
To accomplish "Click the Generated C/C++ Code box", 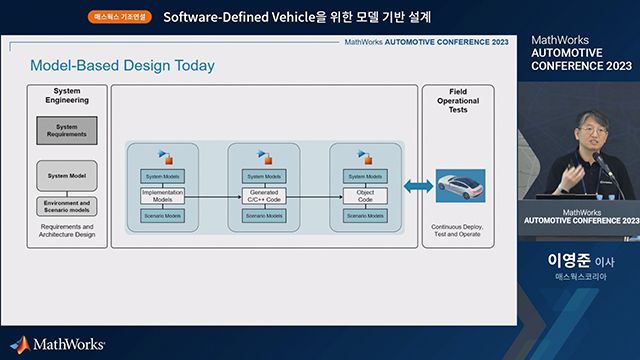I will tap(264, 196).
